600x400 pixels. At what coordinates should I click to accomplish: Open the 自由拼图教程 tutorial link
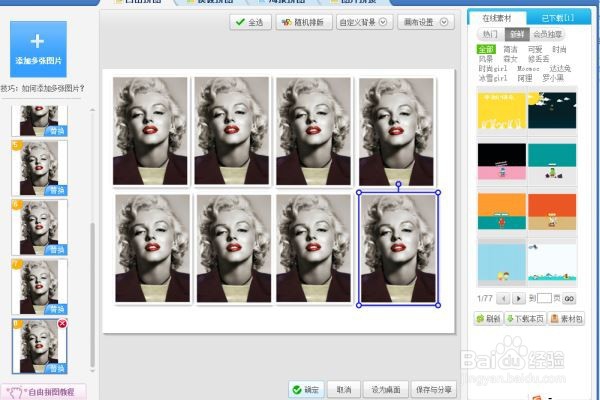tap(43, 392)
